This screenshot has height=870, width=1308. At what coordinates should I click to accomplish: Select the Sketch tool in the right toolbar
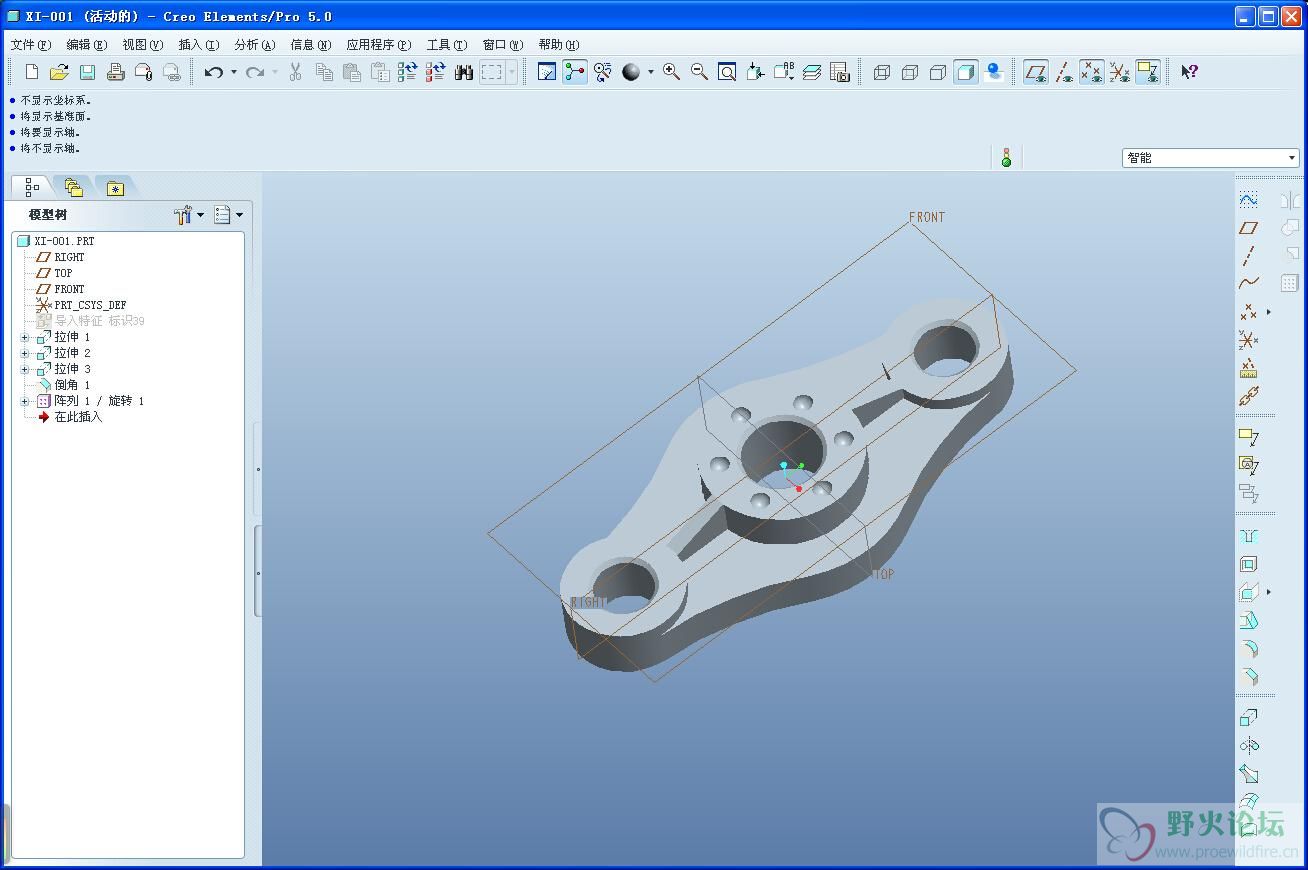[1248, 199]
